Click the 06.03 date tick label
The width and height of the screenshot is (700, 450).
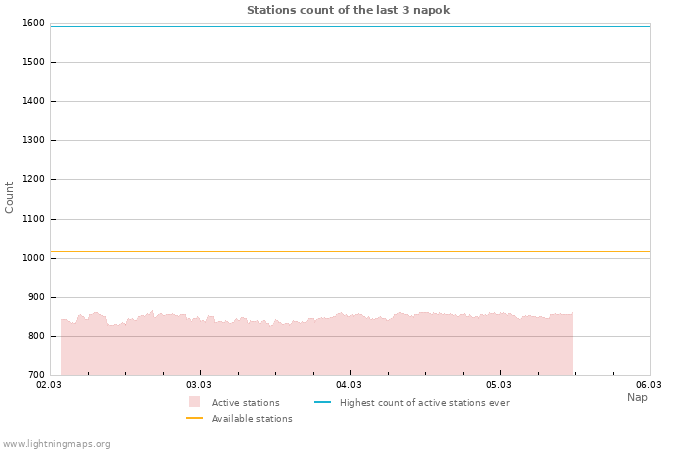(x=649, y=384)
